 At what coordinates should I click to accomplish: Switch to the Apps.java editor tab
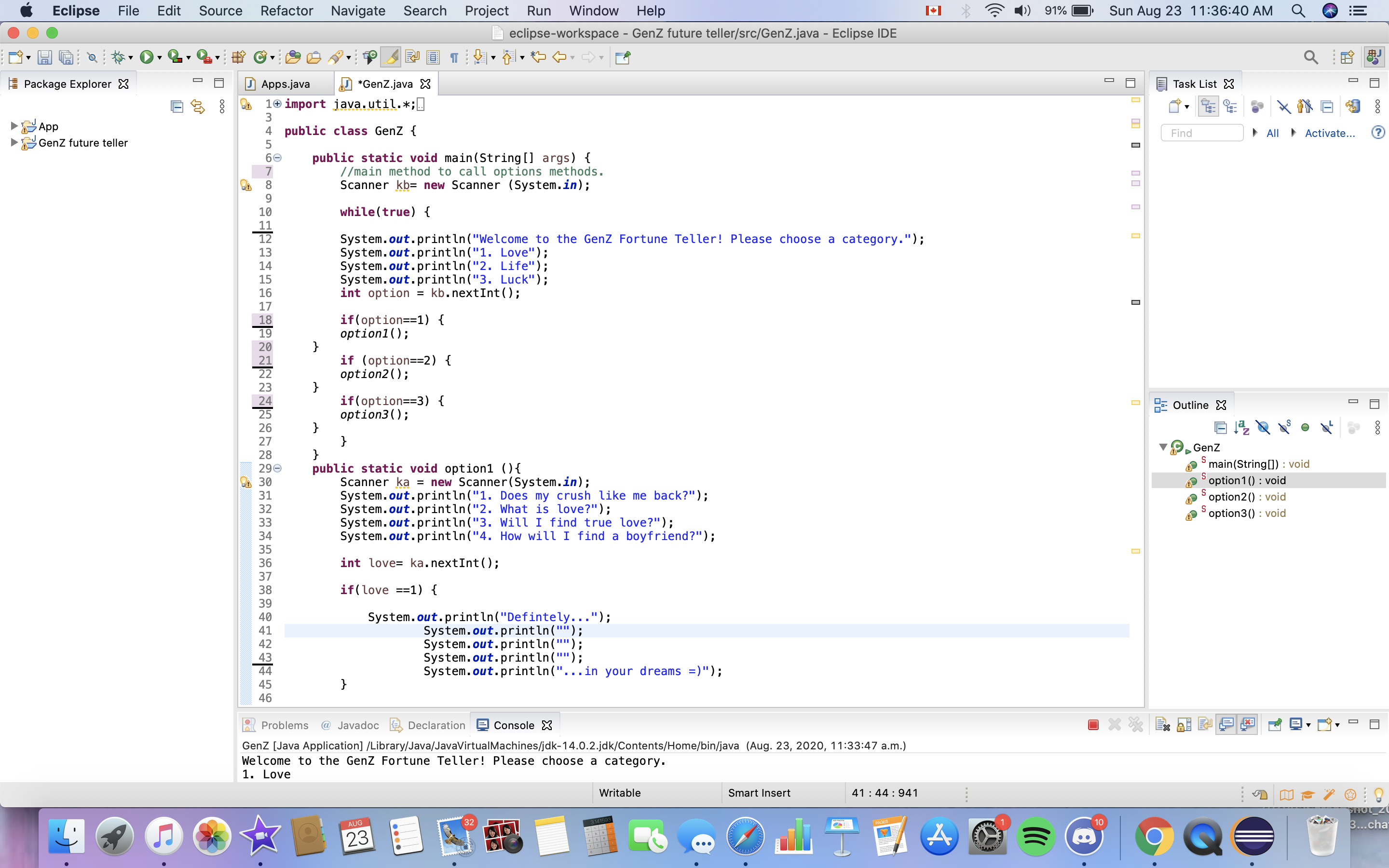click(285, 84)
